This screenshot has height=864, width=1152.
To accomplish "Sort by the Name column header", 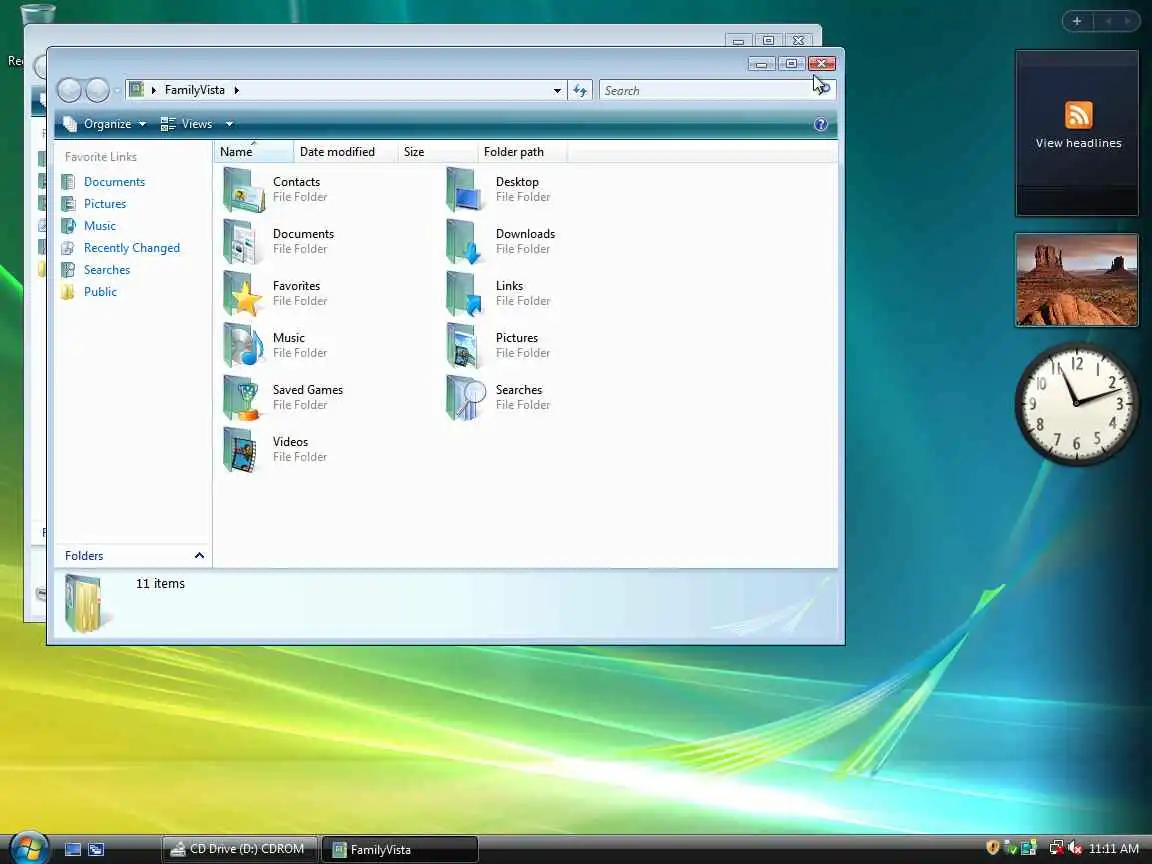I will point(253,152).
